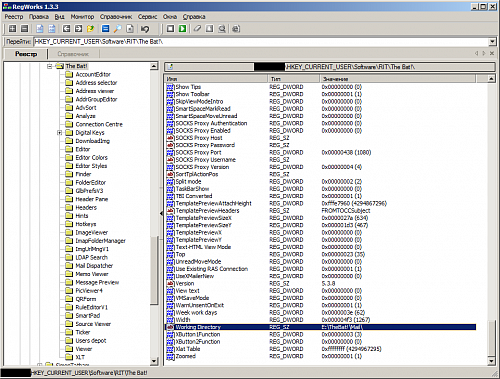Click the splitter collapse arrow between panes
The width and height of the screenshot is (500, 379).
coord(161,213)
